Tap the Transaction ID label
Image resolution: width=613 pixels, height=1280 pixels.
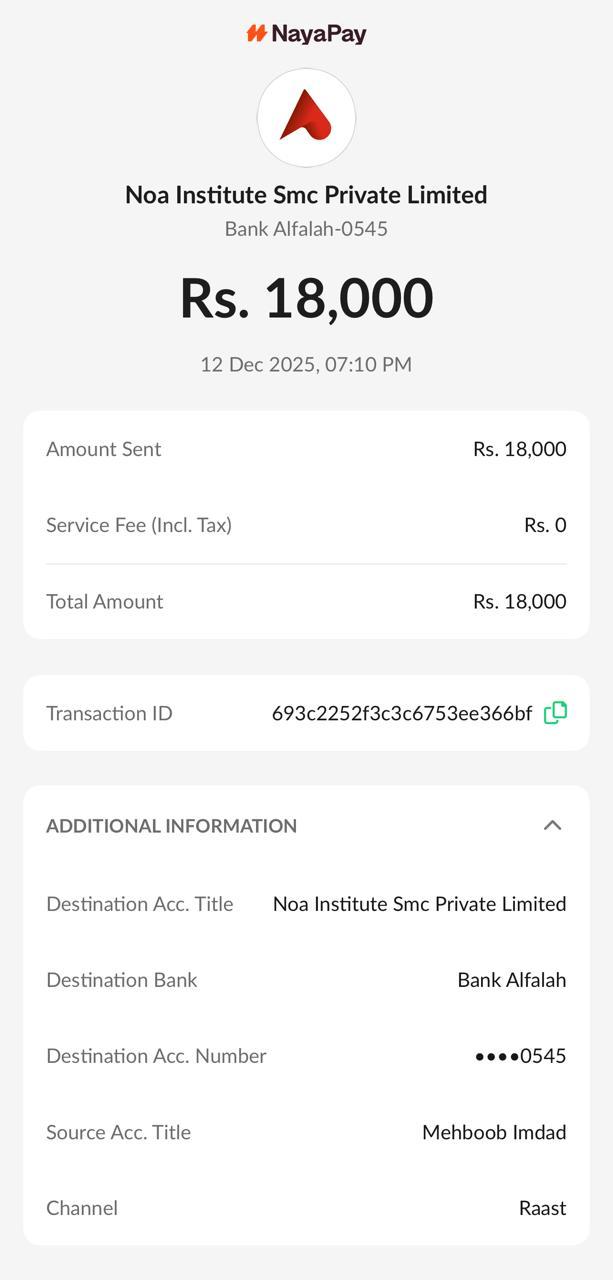(109, 713)
